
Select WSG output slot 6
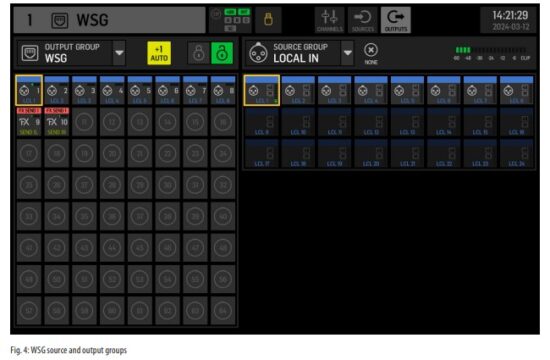pyautogui.click(x=168, y=90)
